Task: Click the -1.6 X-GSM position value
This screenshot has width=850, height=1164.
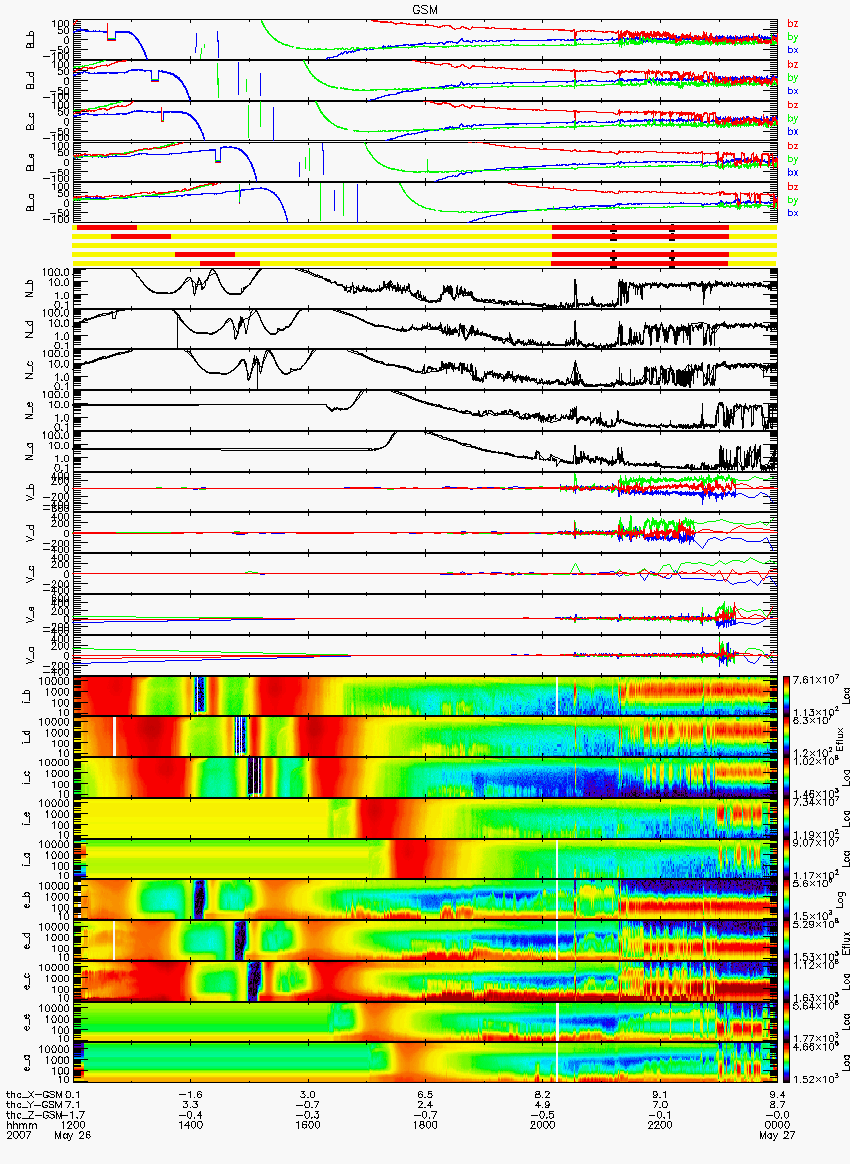Action: click(x=191, y=1094)
